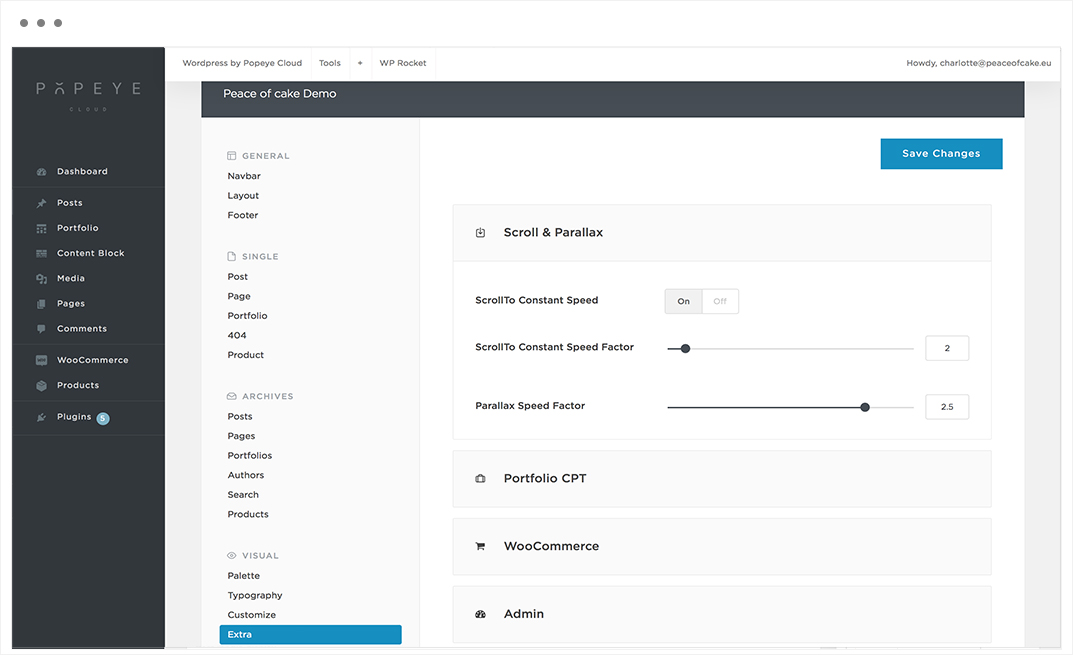Open the Footer settings

(x=243, y=216)
